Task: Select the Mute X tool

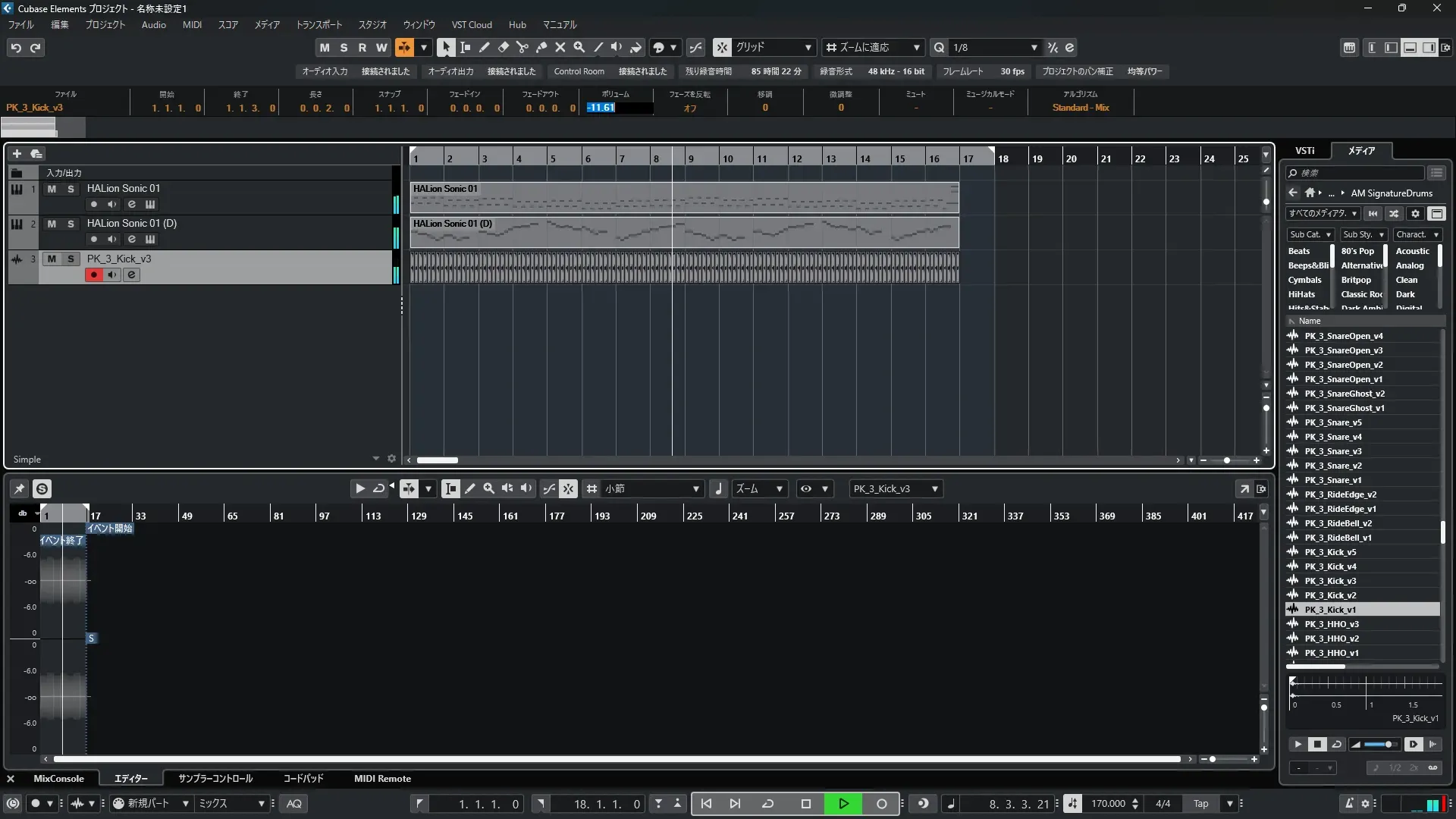Action: [x=560, y=47]
